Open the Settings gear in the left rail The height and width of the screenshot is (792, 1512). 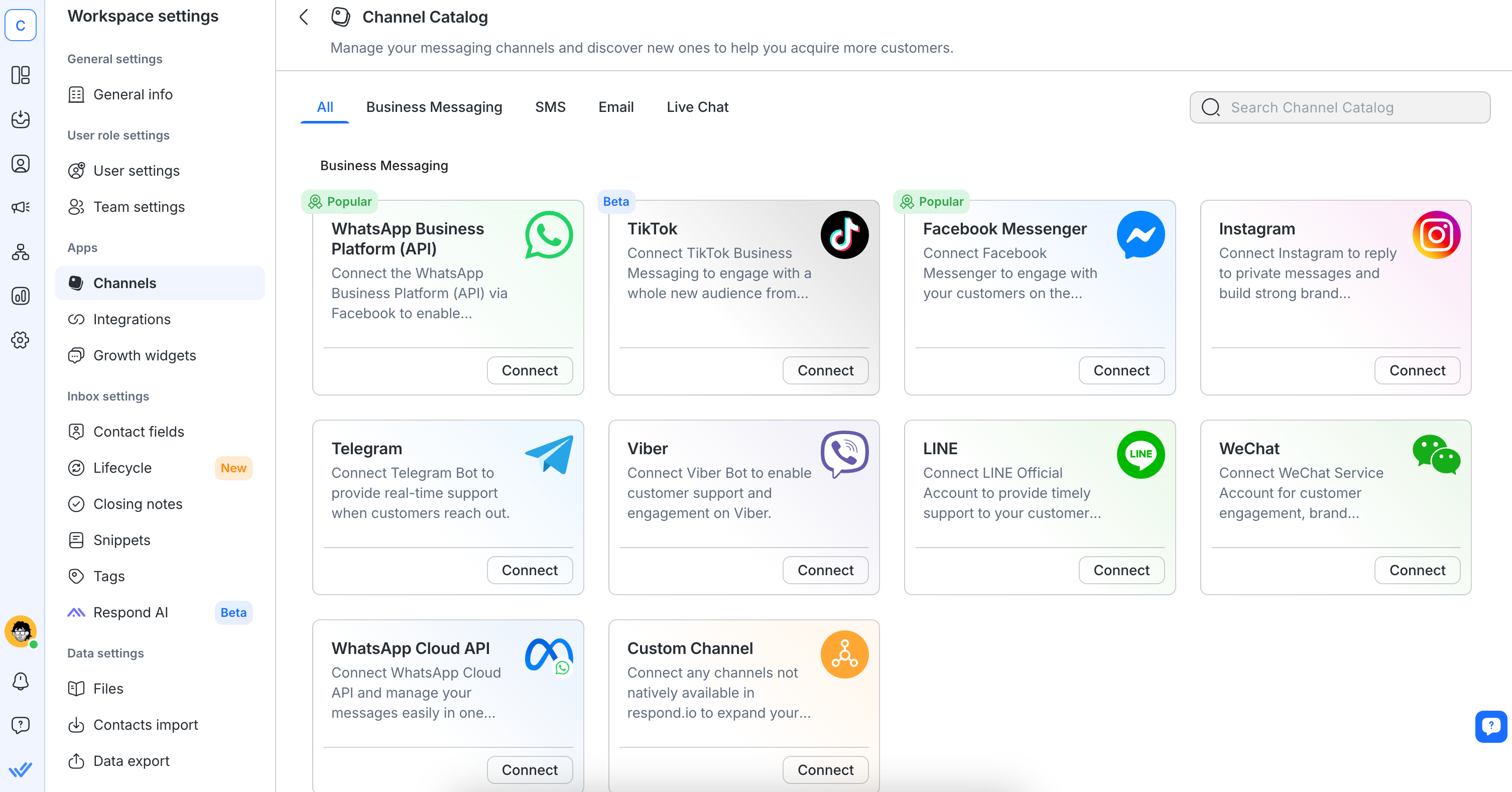21,340
